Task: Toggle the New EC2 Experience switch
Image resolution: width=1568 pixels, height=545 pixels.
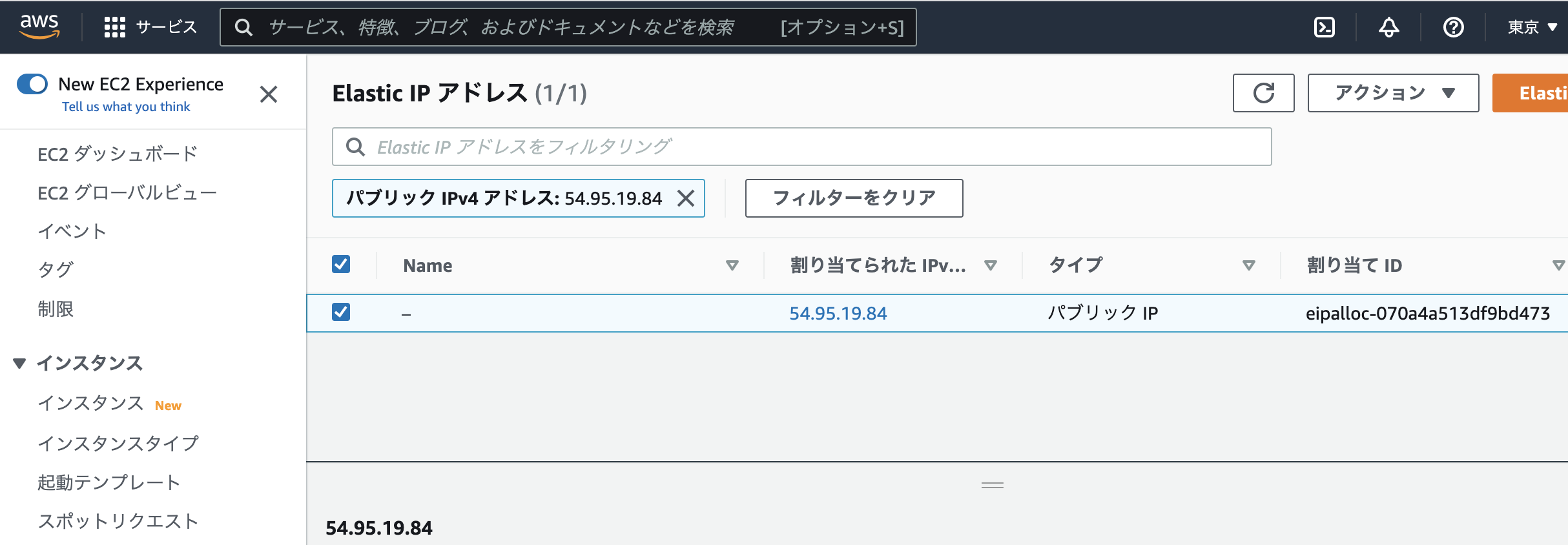Action: tap(32, 84)
